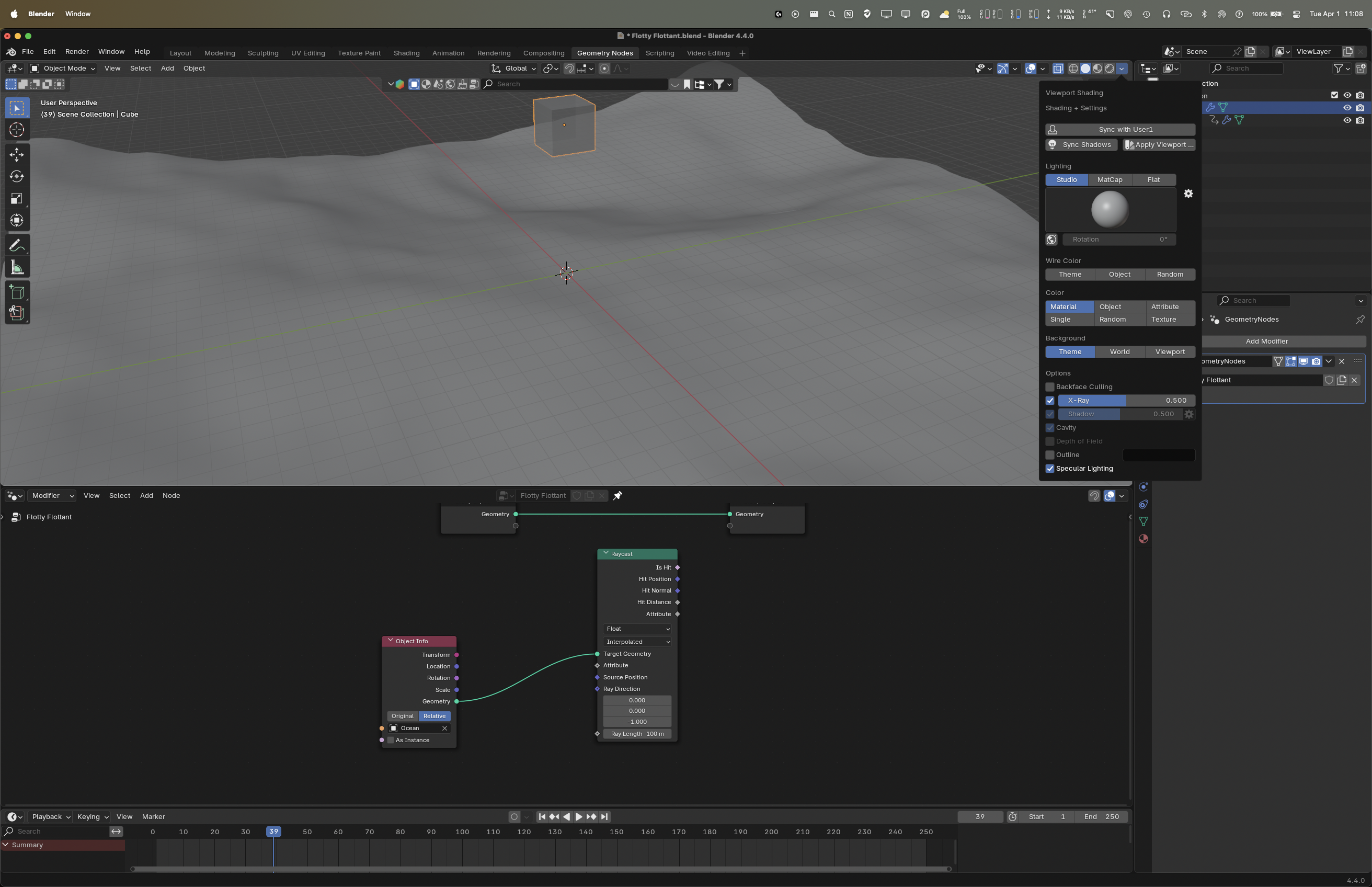Viewport: 1372px width, 887px height.
Task: Select the 3D Cursor tool
Action: pyautogui.click(x=17, y=130)
